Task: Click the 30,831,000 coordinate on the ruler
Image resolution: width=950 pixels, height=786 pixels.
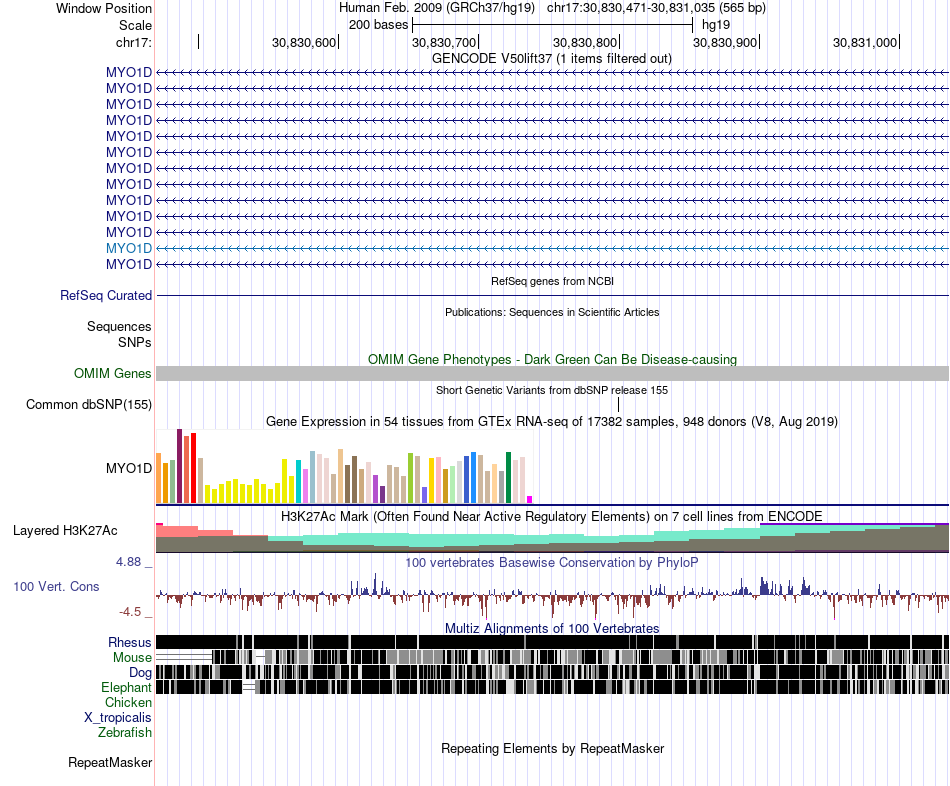Action: click(x=865, y=42)
